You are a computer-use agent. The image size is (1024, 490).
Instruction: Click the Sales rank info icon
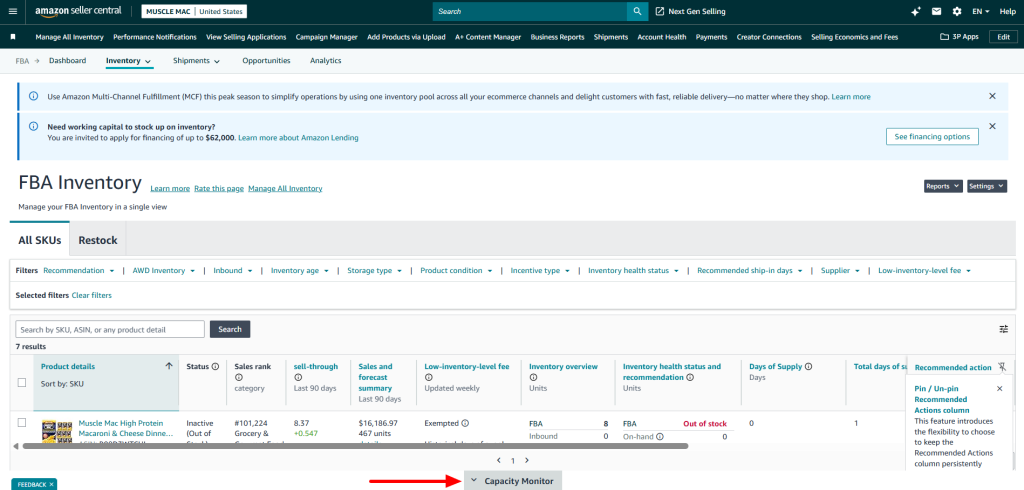[238, 378]
